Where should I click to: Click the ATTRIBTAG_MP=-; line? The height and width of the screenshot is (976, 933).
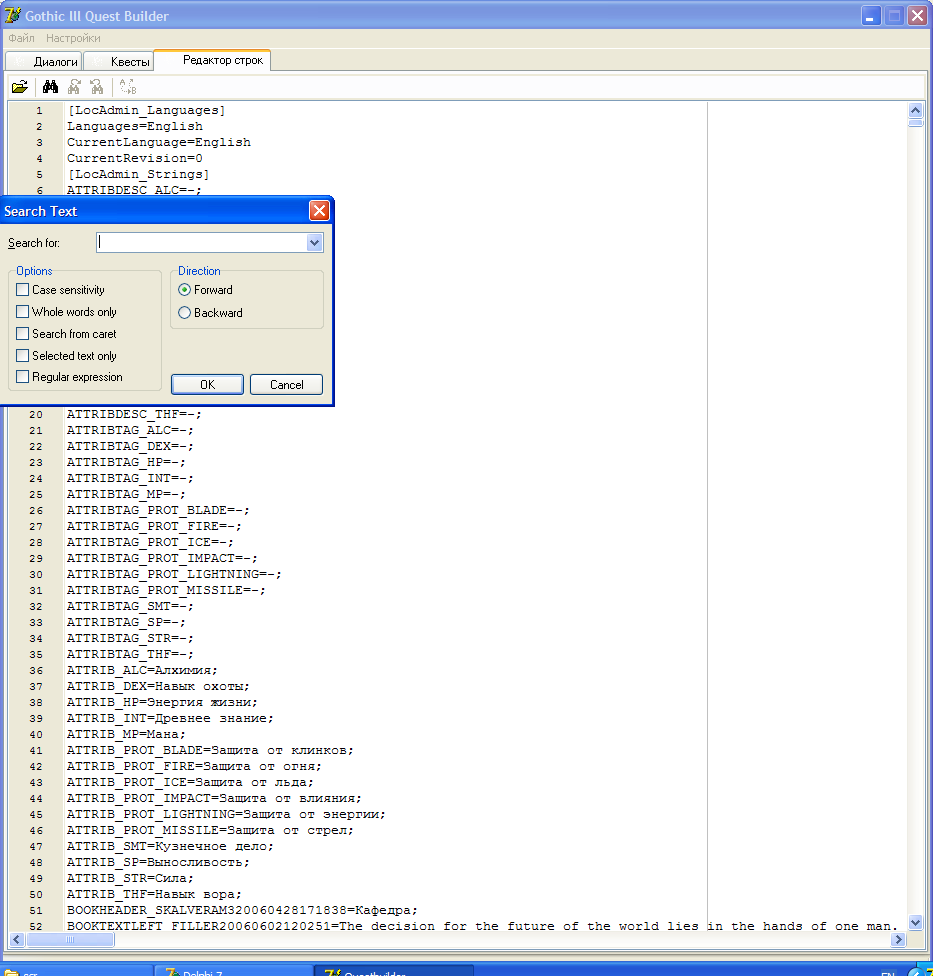pos(126,494)
